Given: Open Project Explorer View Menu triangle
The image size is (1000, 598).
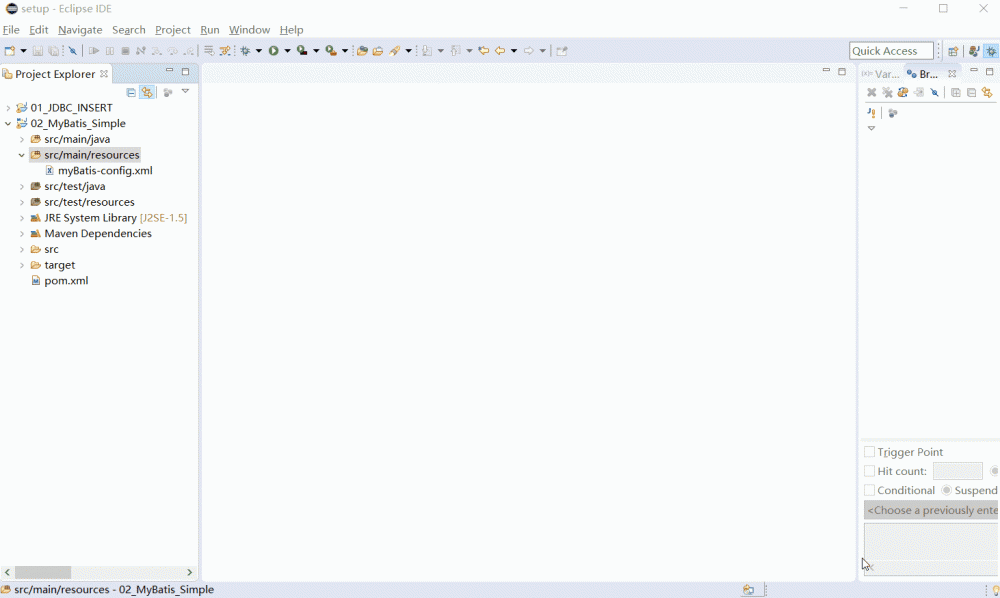Looking at the screenshot, I should click(x=186, y=92).
